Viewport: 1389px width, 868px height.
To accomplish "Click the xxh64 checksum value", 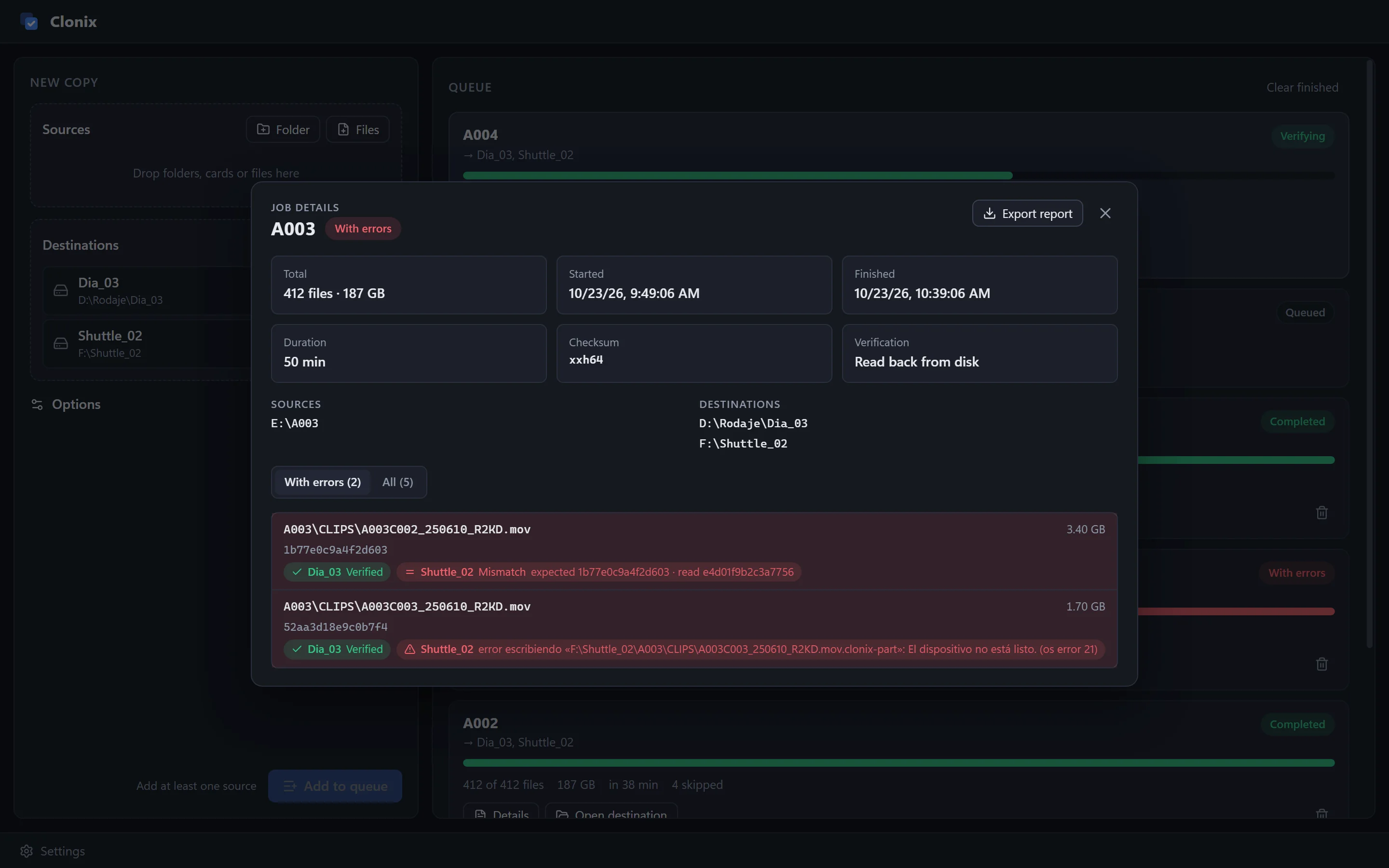I will (x=586, y=360).
